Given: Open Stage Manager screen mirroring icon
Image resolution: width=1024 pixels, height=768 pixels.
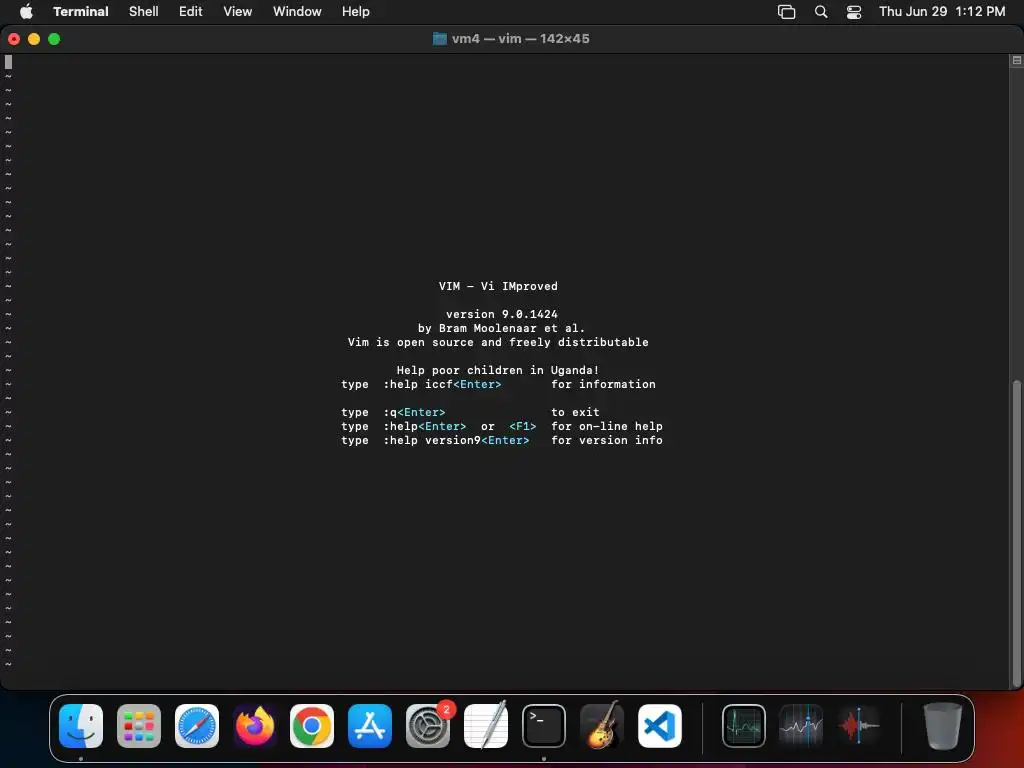Looking at the screenshot, I should pos(786,12).
